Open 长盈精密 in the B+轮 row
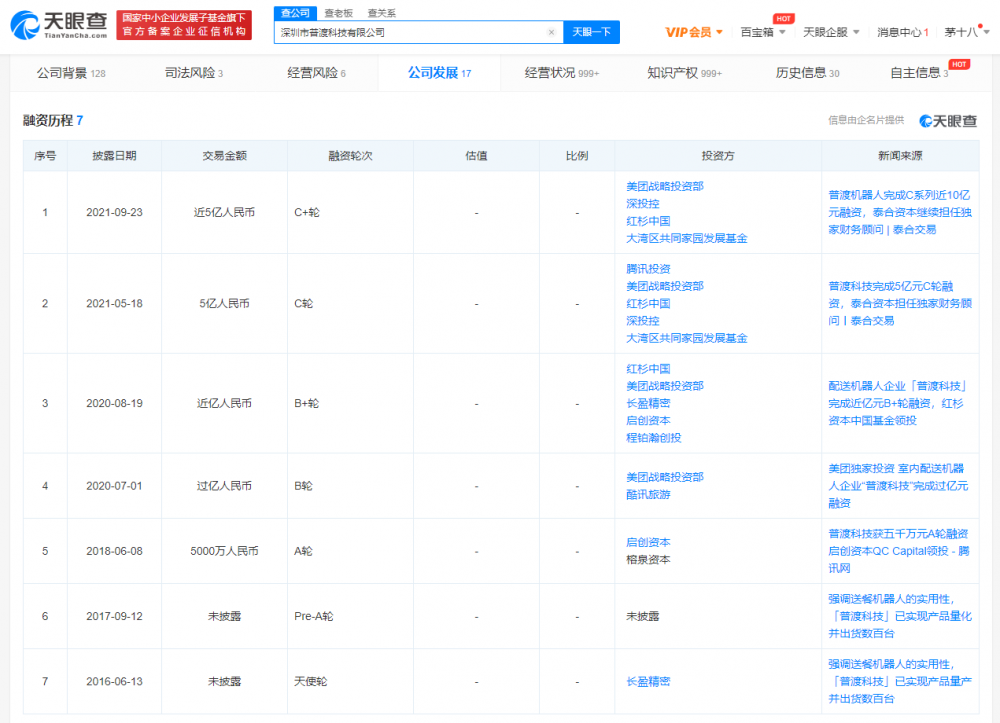1000x723 pixels. [648, 404]
